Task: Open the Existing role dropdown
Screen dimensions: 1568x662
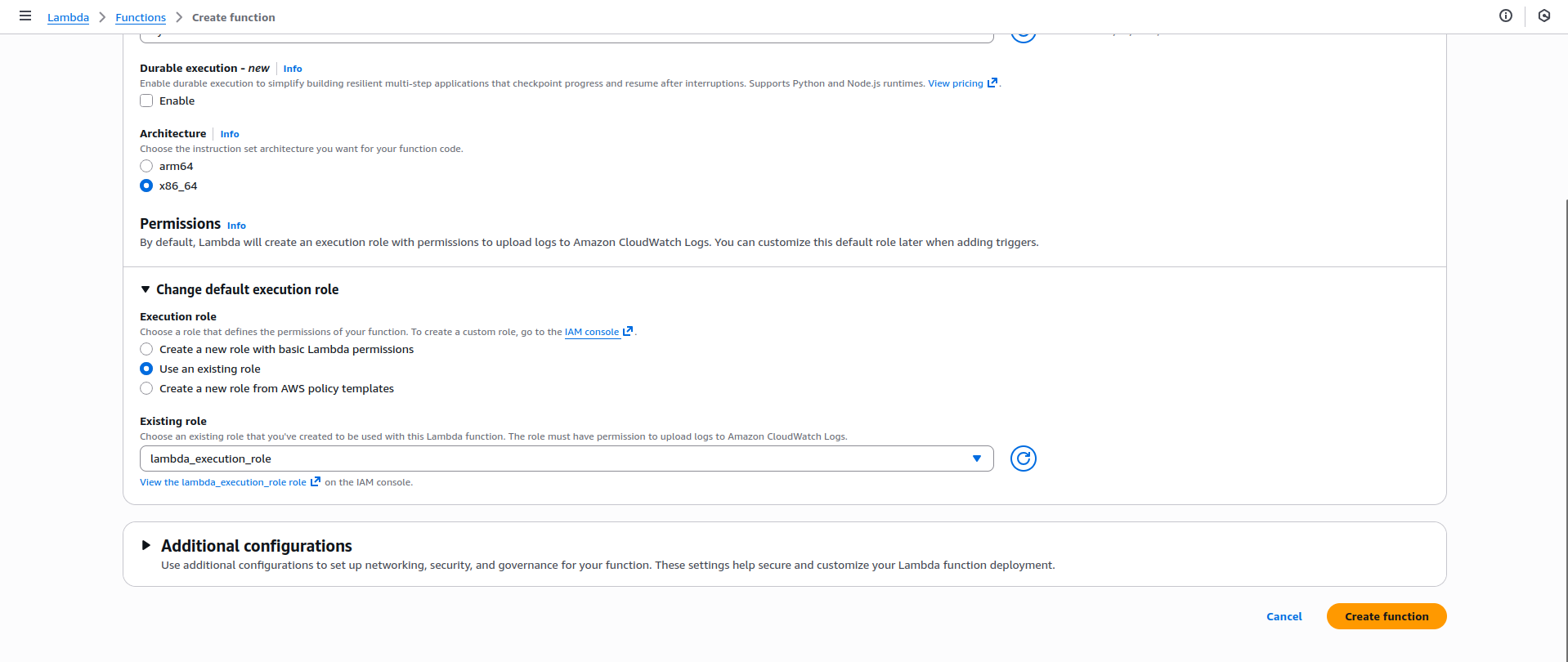Action: tap(567, 458)
